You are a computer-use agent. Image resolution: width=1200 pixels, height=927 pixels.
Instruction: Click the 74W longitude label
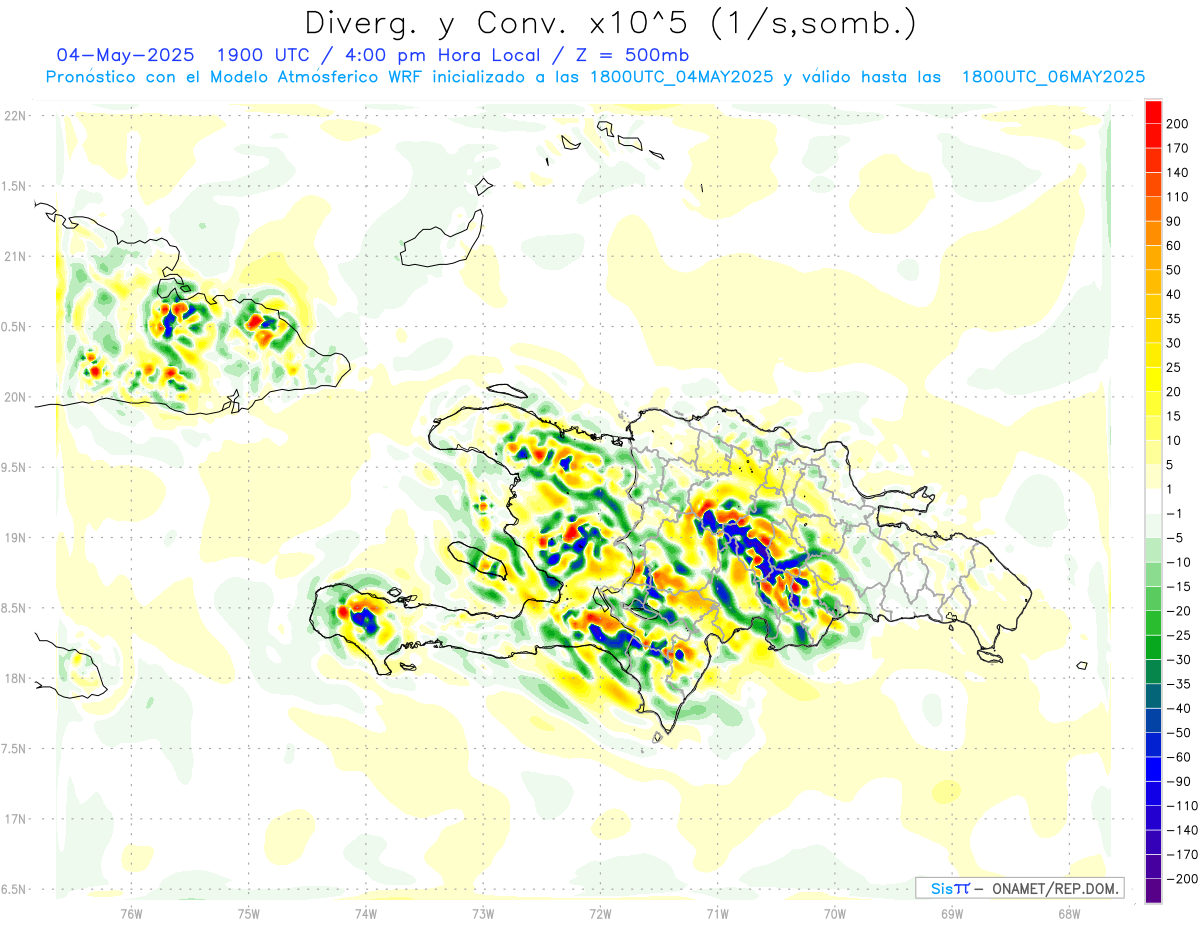coord(366,912)
